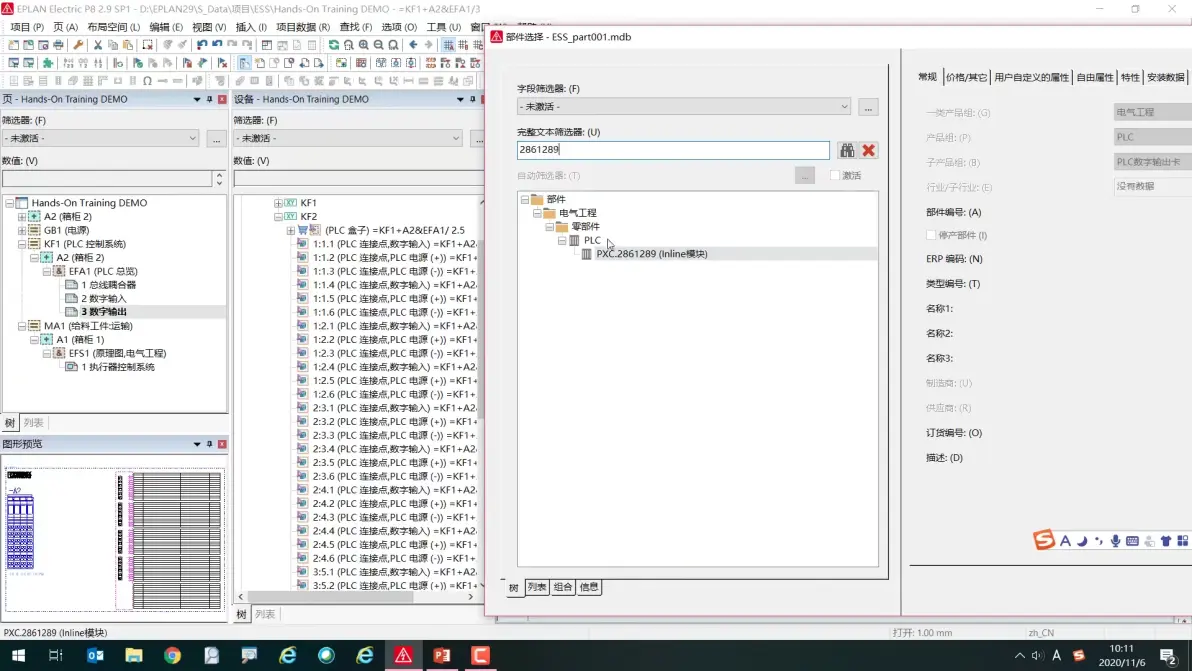Screen dimensions: 1192x671
Task: Click the wrench settings icon in toolbar
Action: 78,45
